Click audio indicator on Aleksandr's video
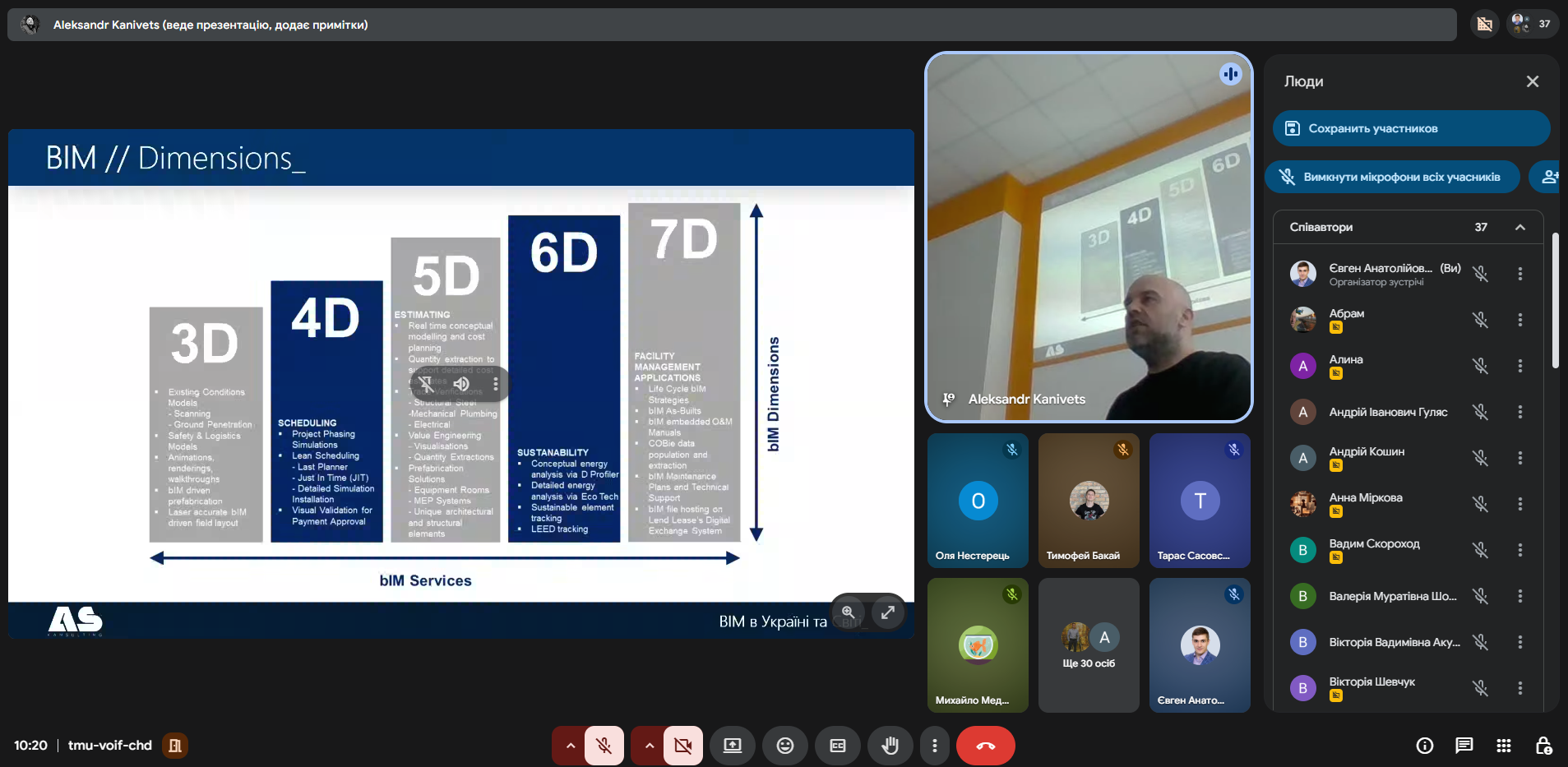The width and height of the screenshot is (1568, 767). click(x=1230, y=74)
